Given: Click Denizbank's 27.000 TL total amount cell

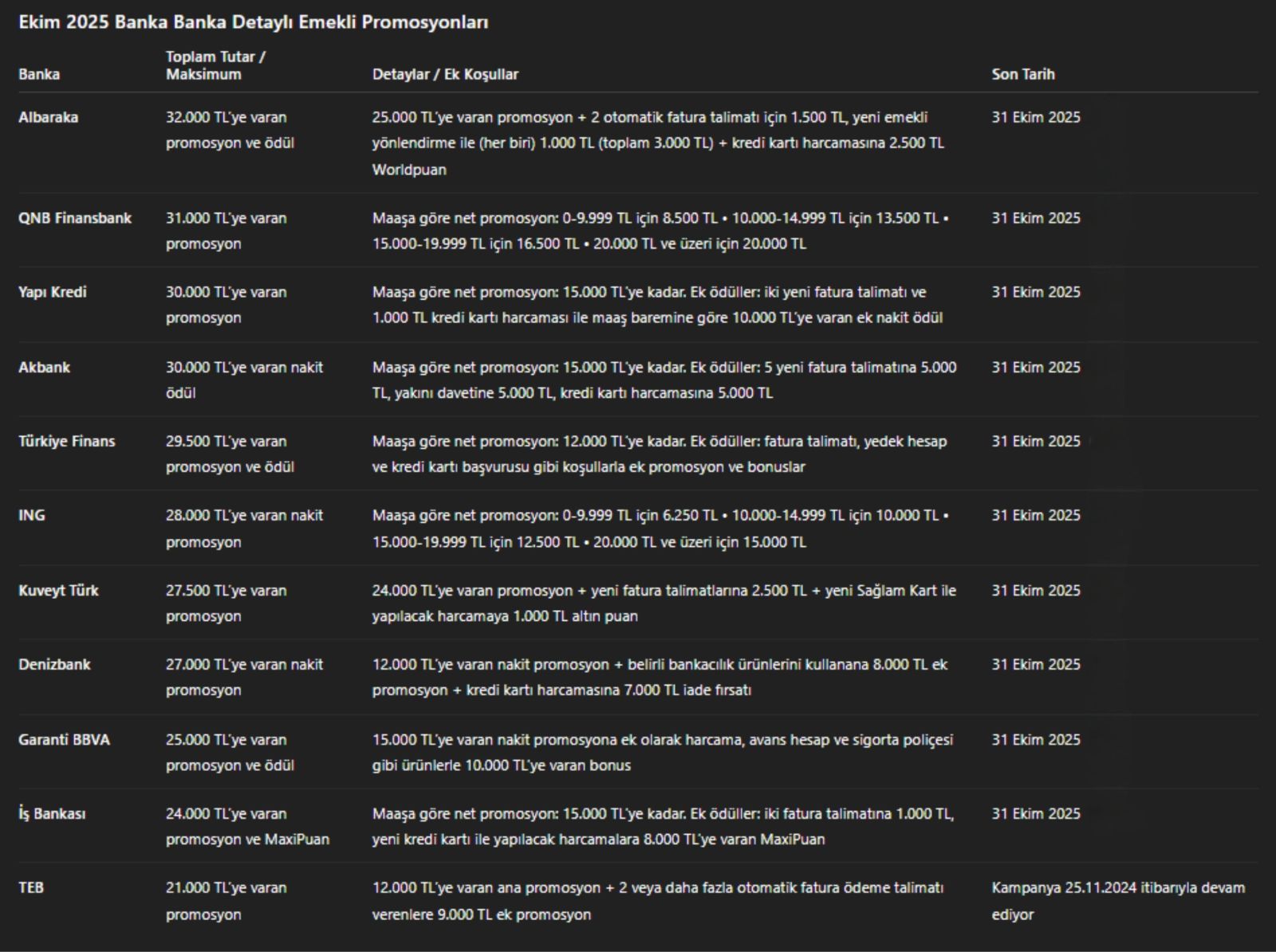Looking at the screenshot, I should click(x=244, y=677).
